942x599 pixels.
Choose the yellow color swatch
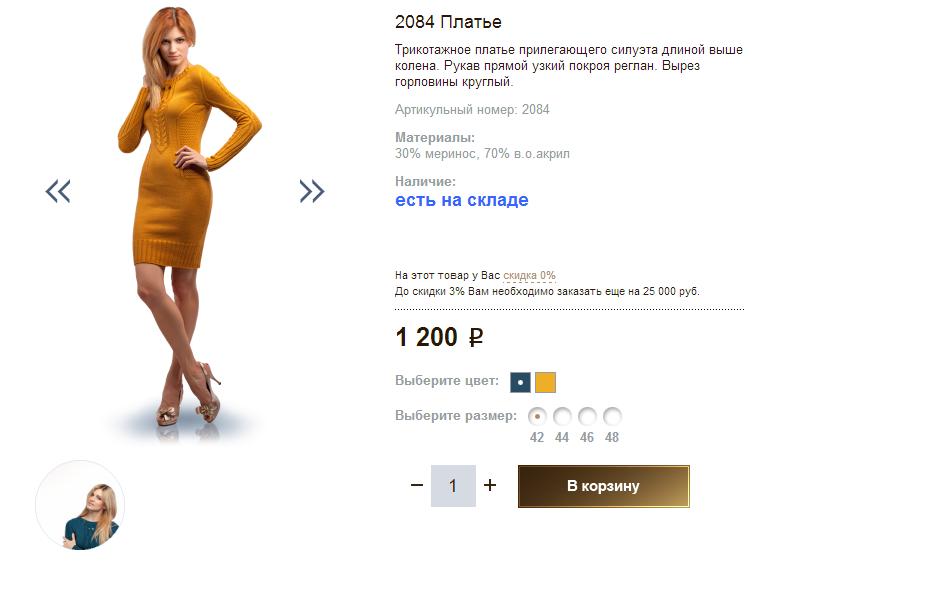(545, 382)
